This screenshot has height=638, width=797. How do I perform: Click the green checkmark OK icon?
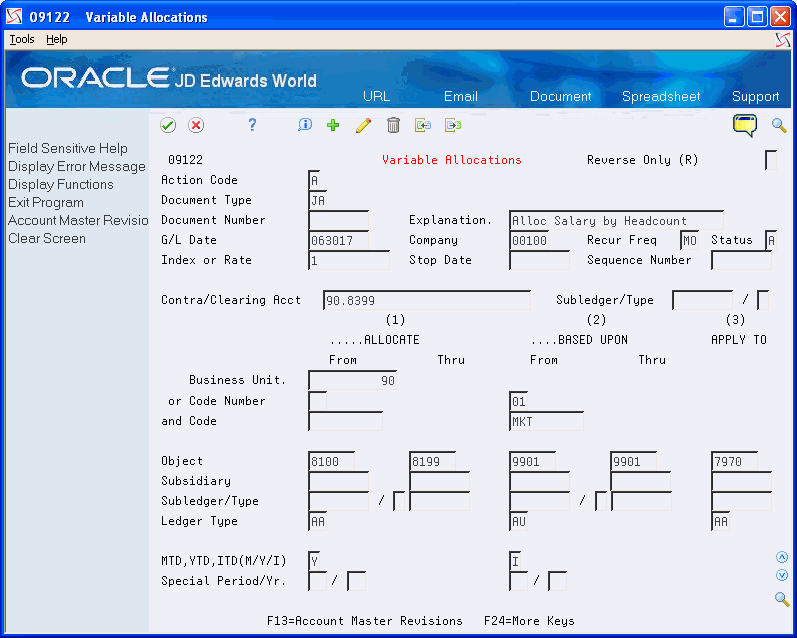(168, 125)
